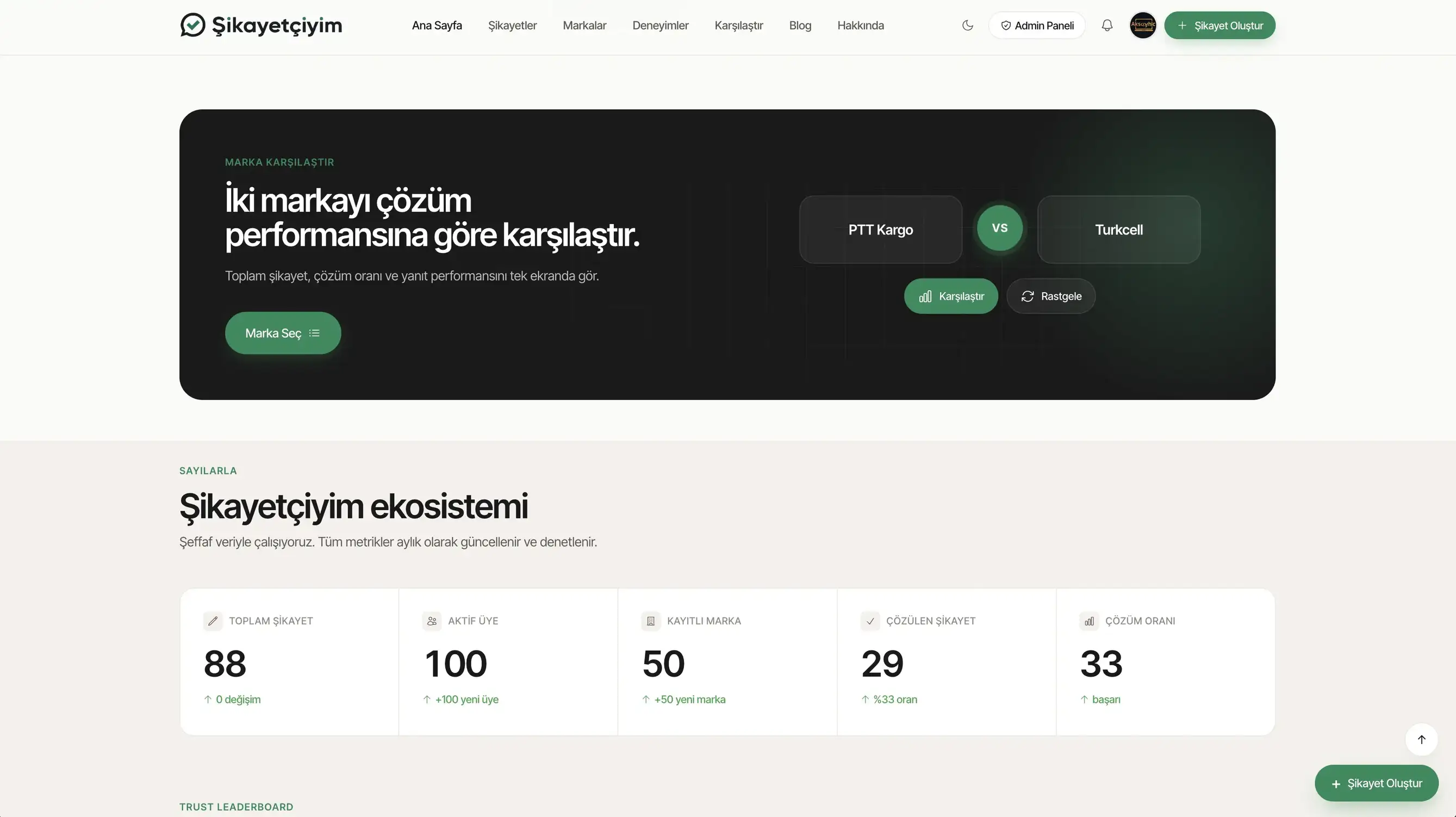
Task: Toggle dark mode moon icon
Action: click(x=968, y=26)
